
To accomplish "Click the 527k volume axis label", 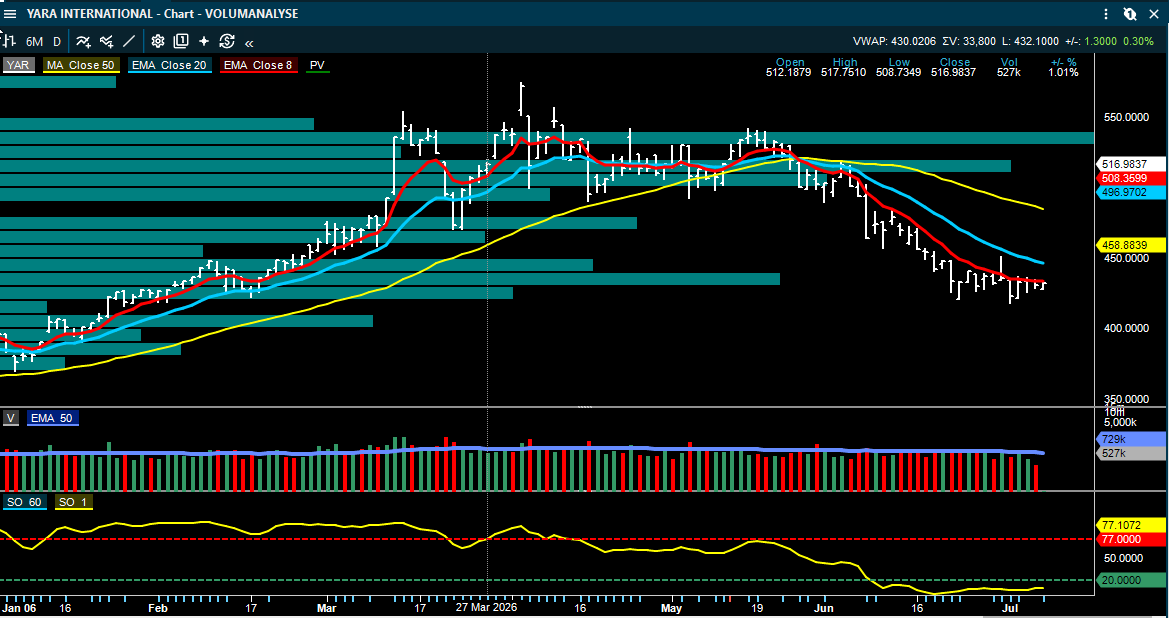I will pyautogui.click(x=1130, y=453).
